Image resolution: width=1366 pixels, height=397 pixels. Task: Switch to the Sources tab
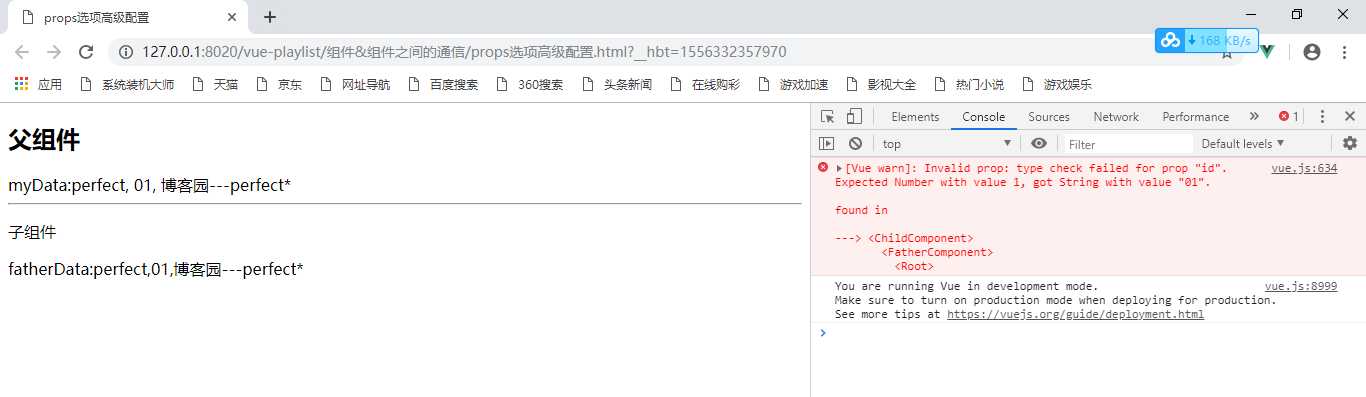pyautogui.click(x=1049, y=116)
